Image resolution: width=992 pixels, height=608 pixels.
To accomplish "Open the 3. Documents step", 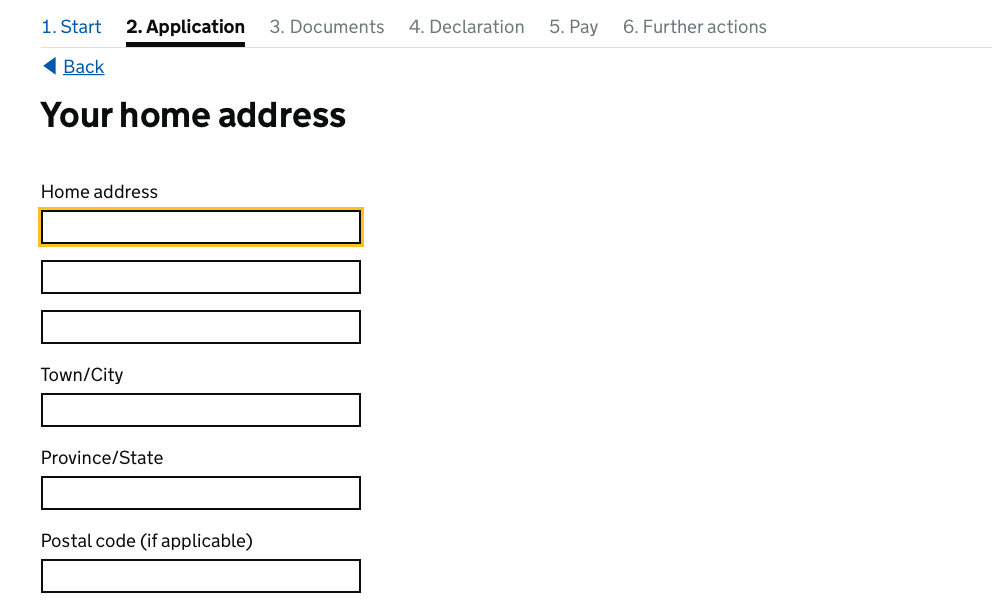I will (326, 27).
